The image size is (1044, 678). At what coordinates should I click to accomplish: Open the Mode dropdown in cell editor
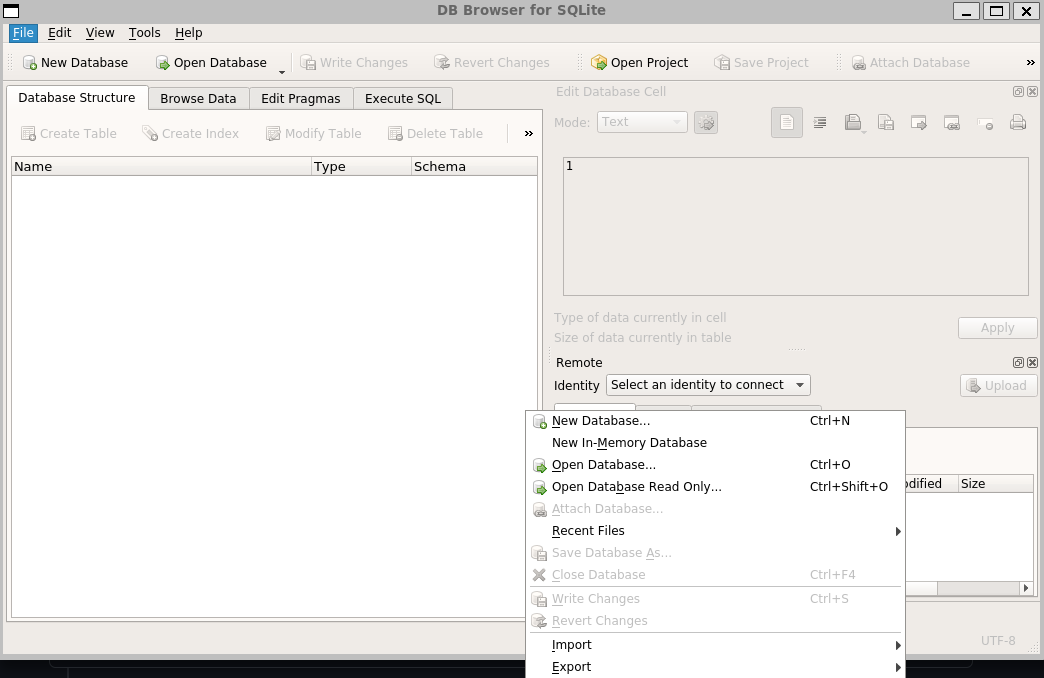(x=642, y=121)
